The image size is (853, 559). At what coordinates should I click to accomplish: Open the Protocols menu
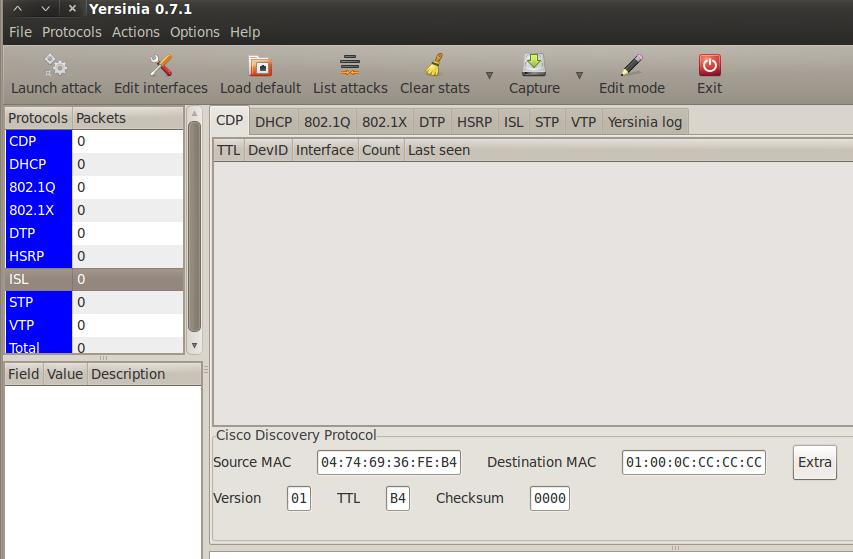(72, 32)
